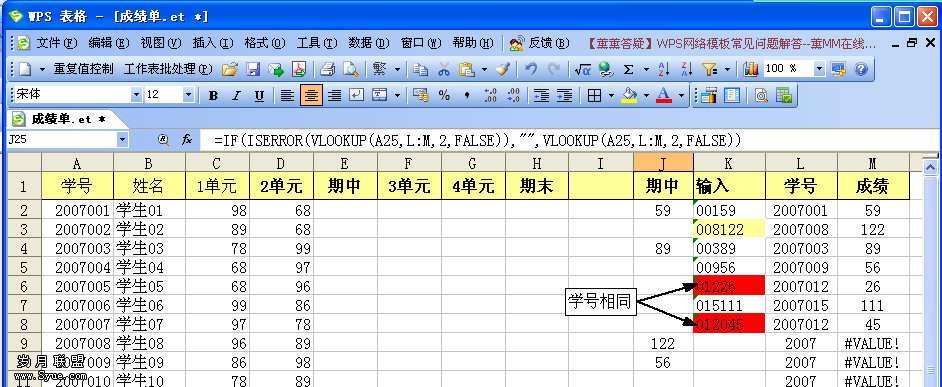
Task: Click the red cell 01226
Action: click(729, 286)
